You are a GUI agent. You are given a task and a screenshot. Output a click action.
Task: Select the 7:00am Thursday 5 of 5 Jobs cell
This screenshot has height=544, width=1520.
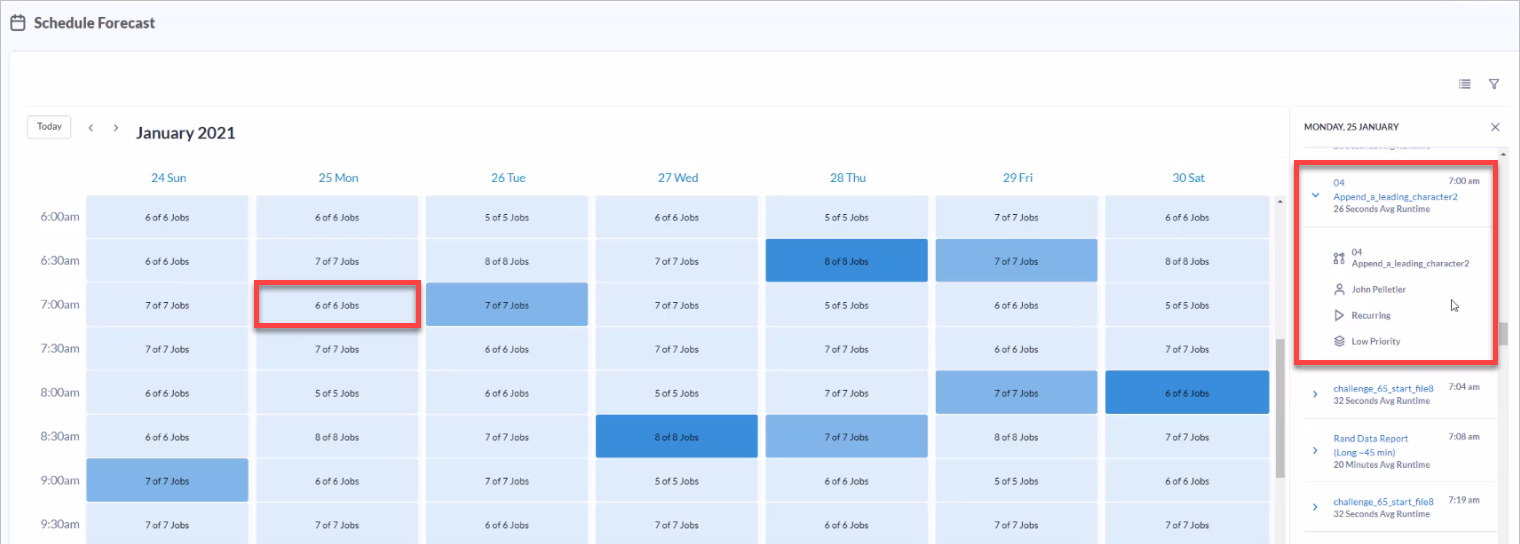pyautogui.click(x=847, y=305)
